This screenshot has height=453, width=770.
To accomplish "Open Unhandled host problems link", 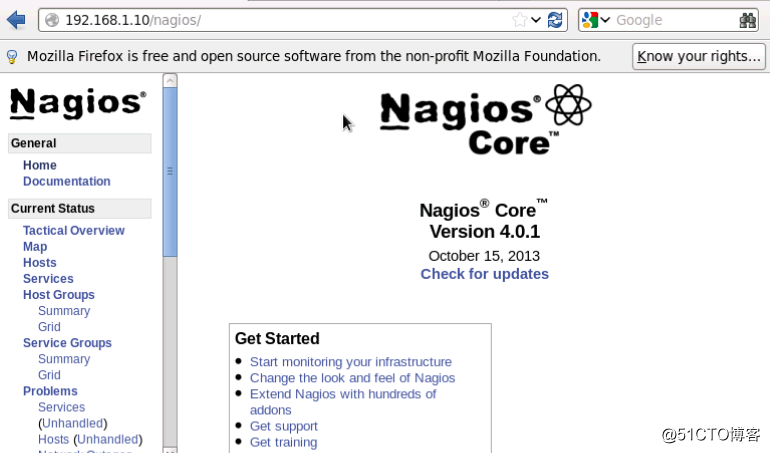I will point(108,439).
